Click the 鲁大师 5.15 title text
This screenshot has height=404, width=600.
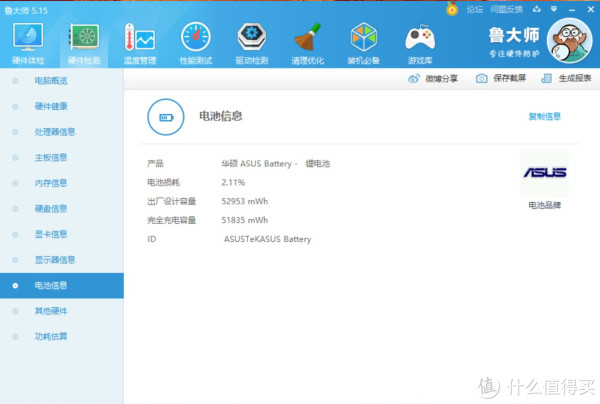26,10
